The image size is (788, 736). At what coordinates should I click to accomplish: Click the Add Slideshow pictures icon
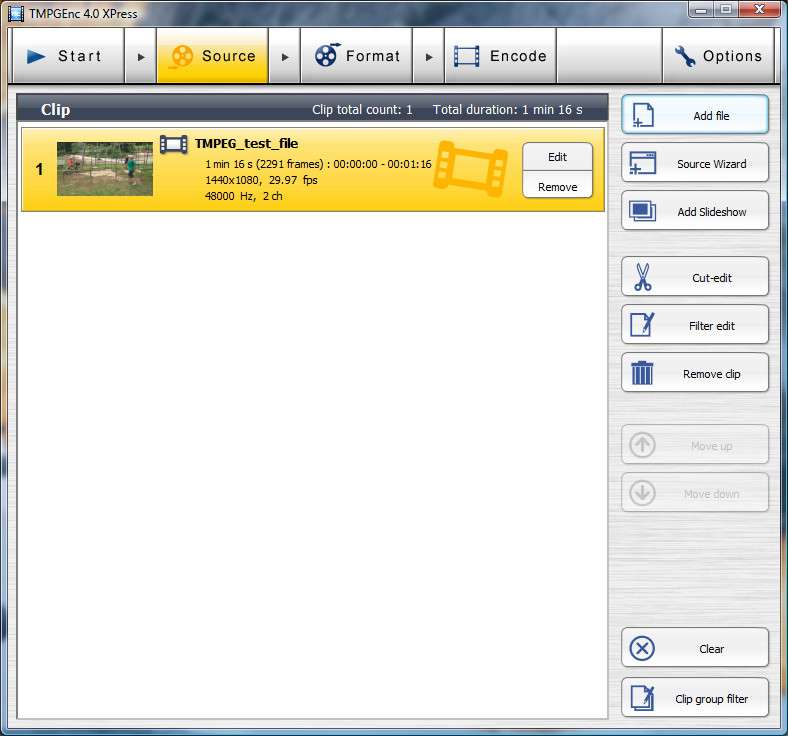[643, 211]
